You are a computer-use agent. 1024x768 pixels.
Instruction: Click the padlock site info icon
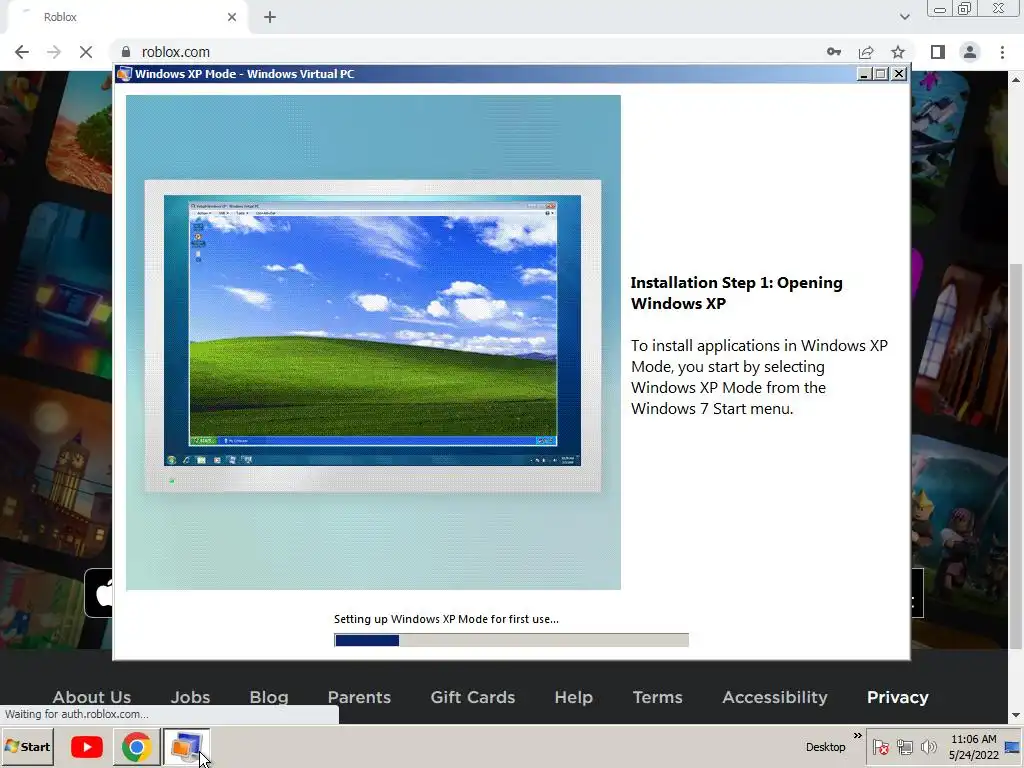tap(126, 52)
